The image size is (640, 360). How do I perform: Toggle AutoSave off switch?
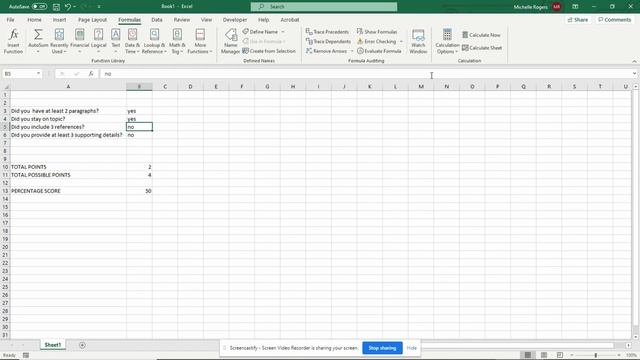(39, 7)
